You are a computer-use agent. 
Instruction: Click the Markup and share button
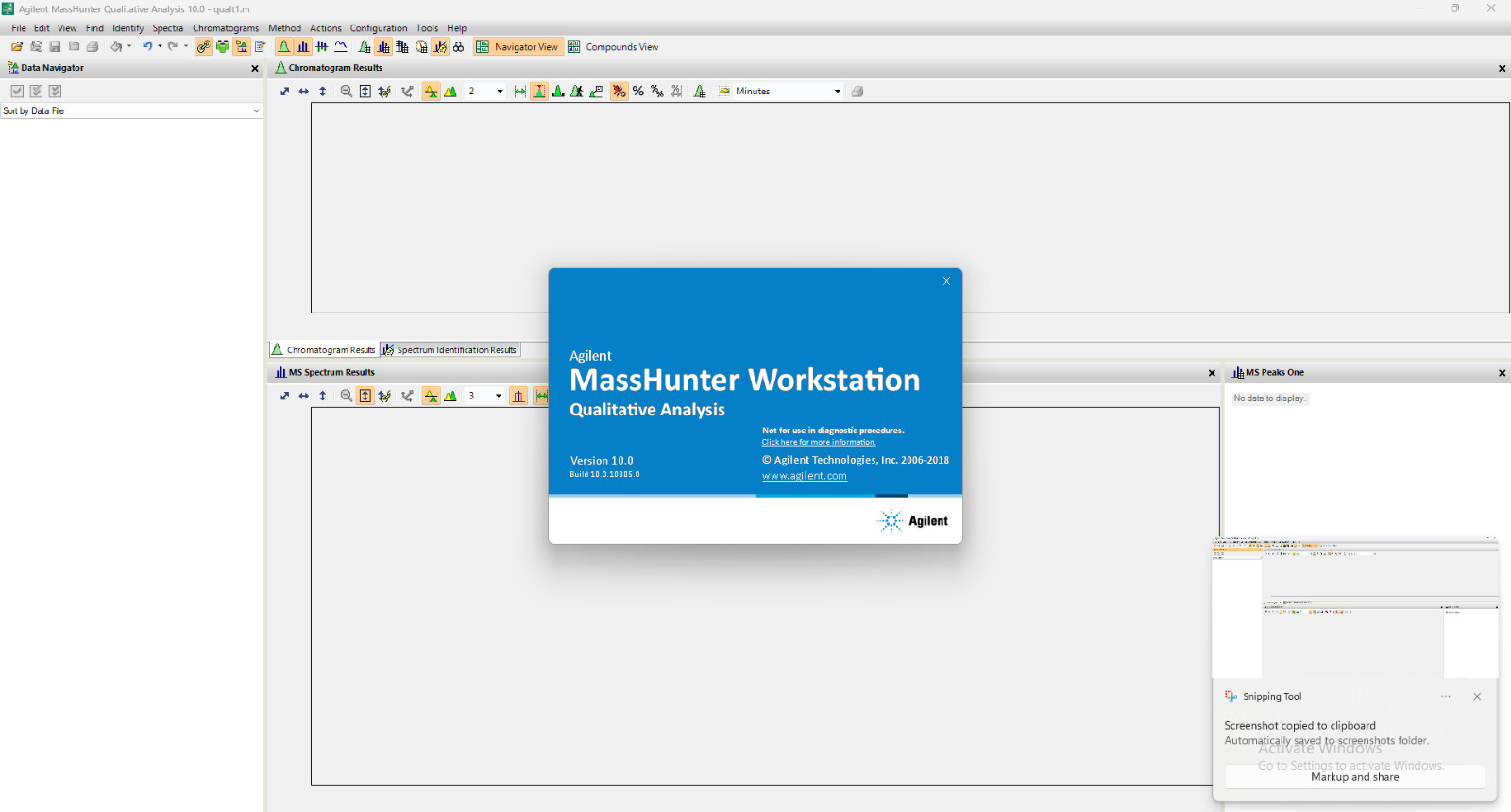click(x=1355, y=777)
